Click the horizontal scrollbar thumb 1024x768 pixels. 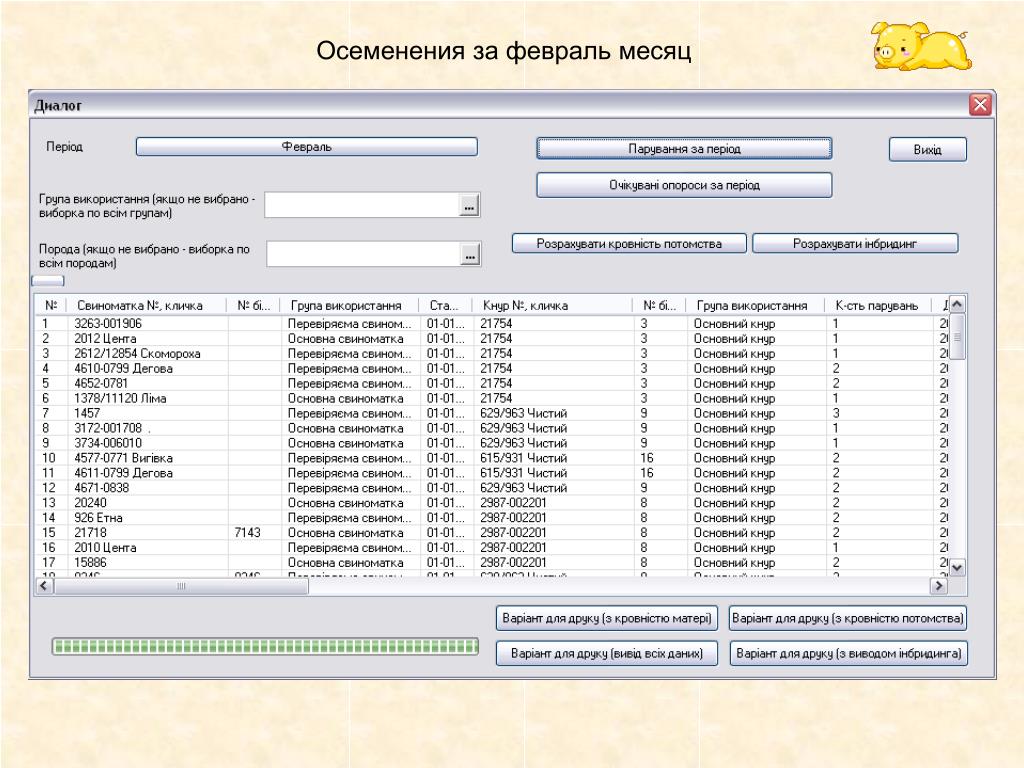pos(181,586)
